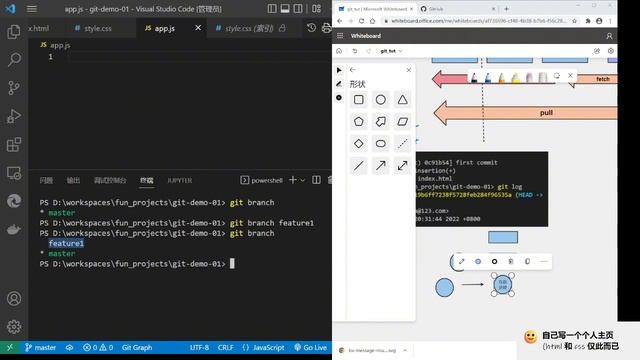Toggle the primary side bar layout icon
The width and height of the screenshot is (640, 360).
[272, 9]
